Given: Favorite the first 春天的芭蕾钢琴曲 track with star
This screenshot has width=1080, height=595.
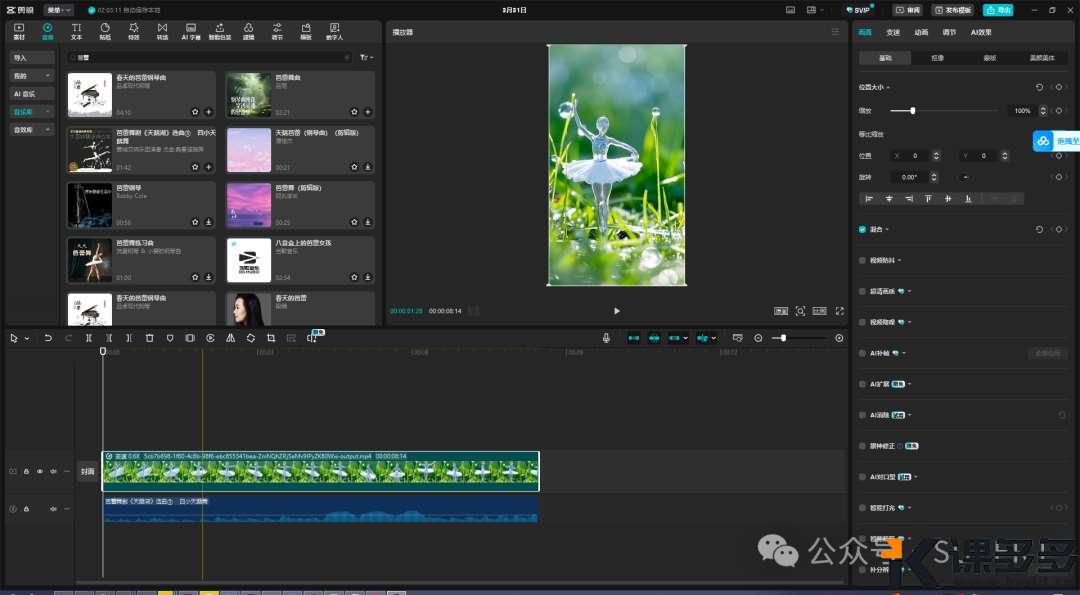Looking at the screenshot, I should [195, 112].
